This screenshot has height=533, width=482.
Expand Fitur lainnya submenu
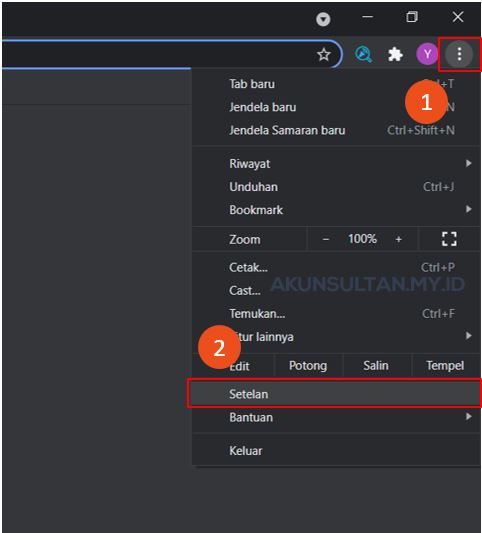click(x=336, y=337)
